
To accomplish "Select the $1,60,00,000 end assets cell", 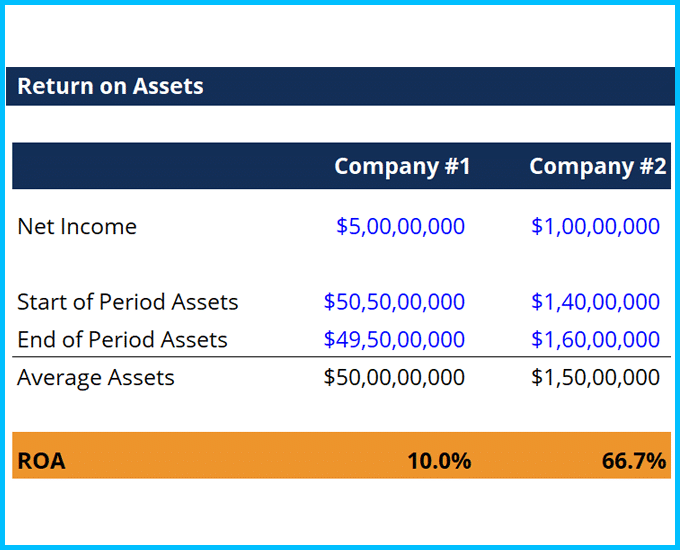I will (595, 340).
